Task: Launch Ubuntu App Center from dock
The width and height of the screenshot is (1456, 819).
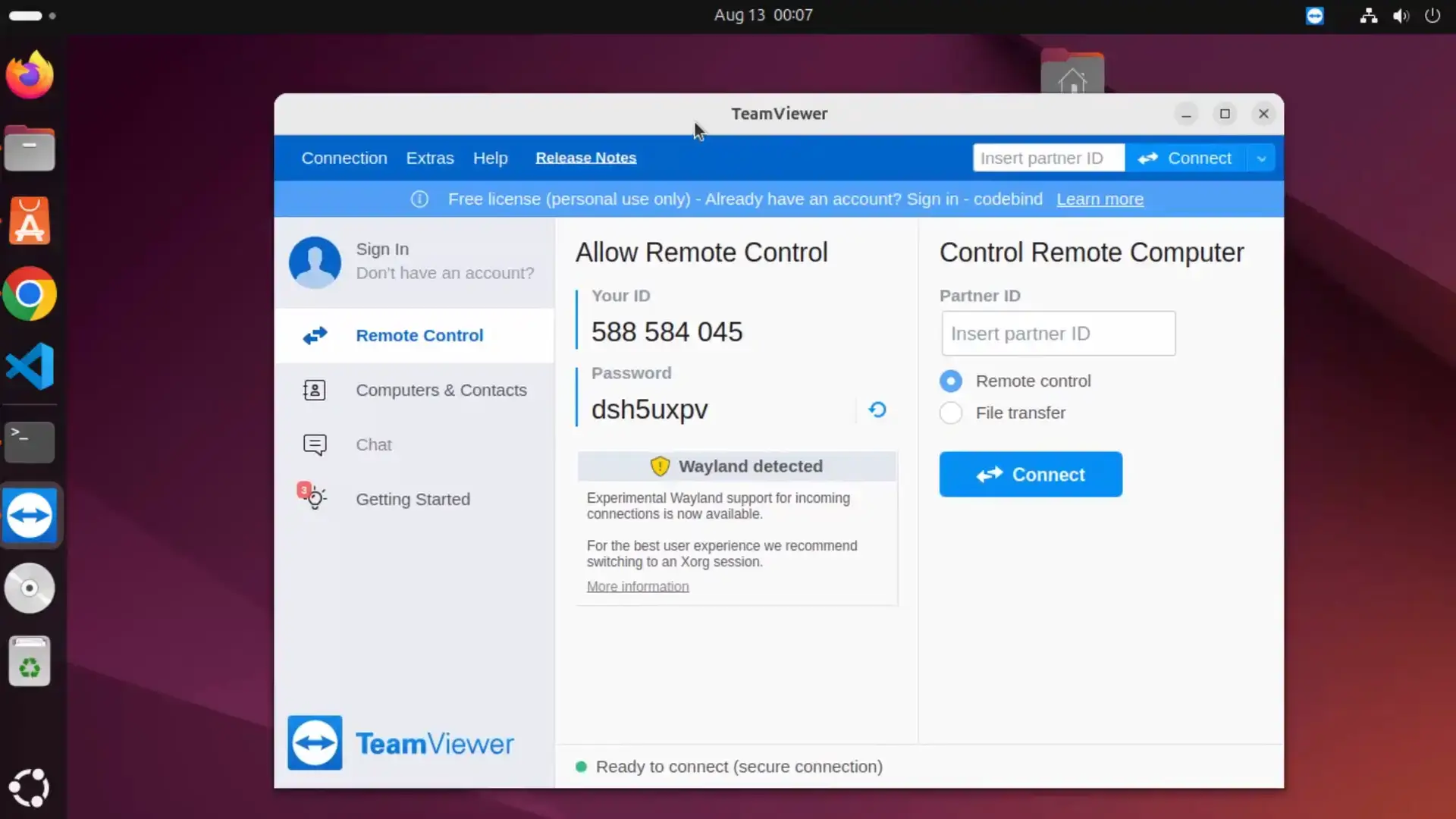Action: pyautogui.click(x=30, y=221)
